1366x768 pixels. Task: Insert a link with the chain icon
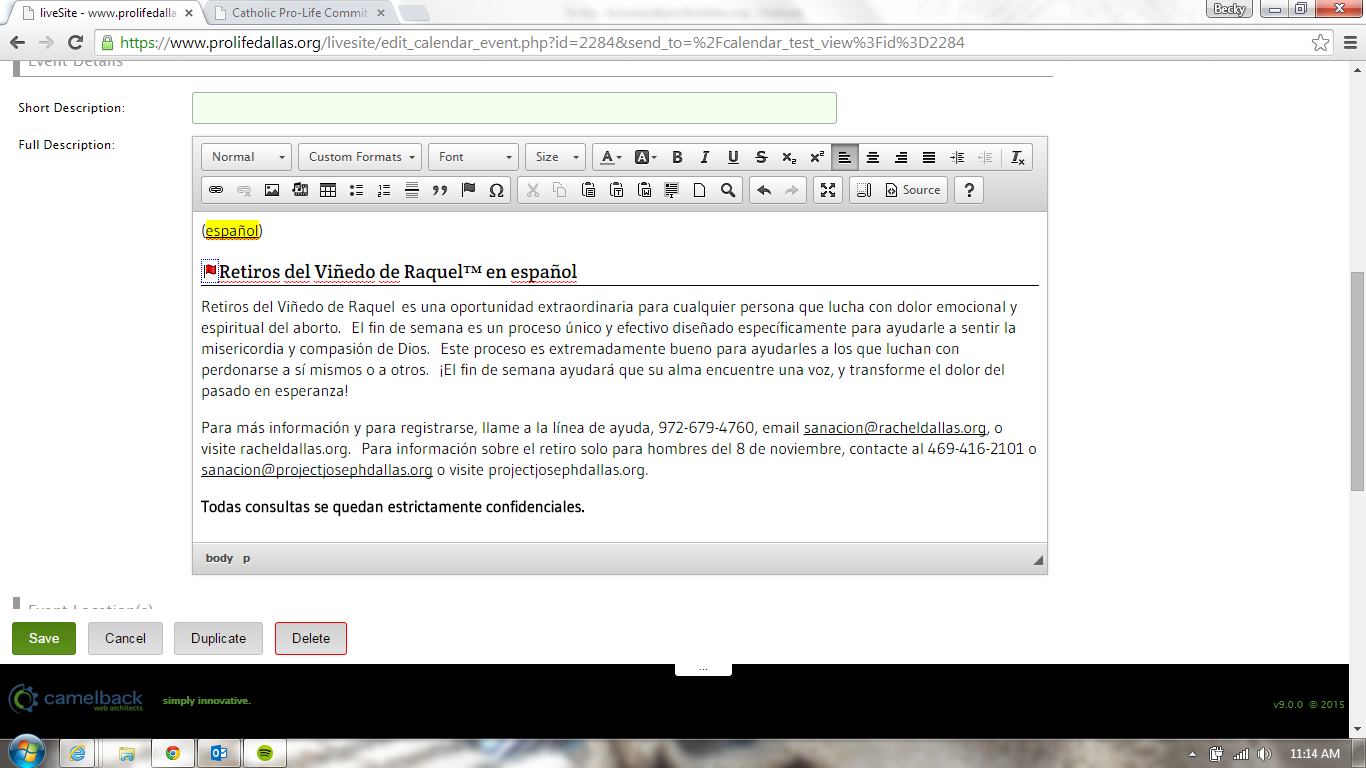(215, 190)
